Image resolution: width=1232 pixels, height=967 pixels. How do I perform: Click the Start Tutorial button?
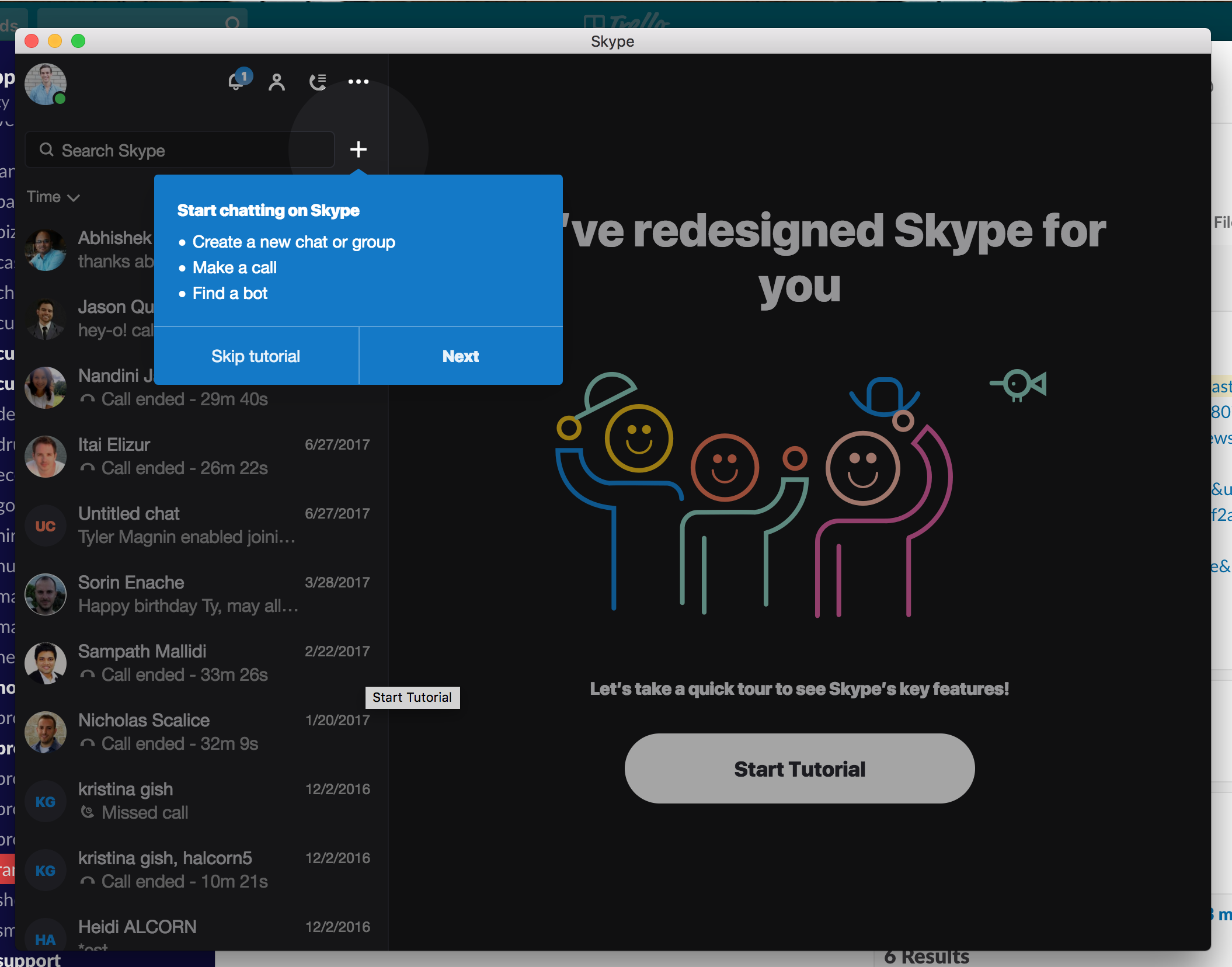(x=799, y=768)
